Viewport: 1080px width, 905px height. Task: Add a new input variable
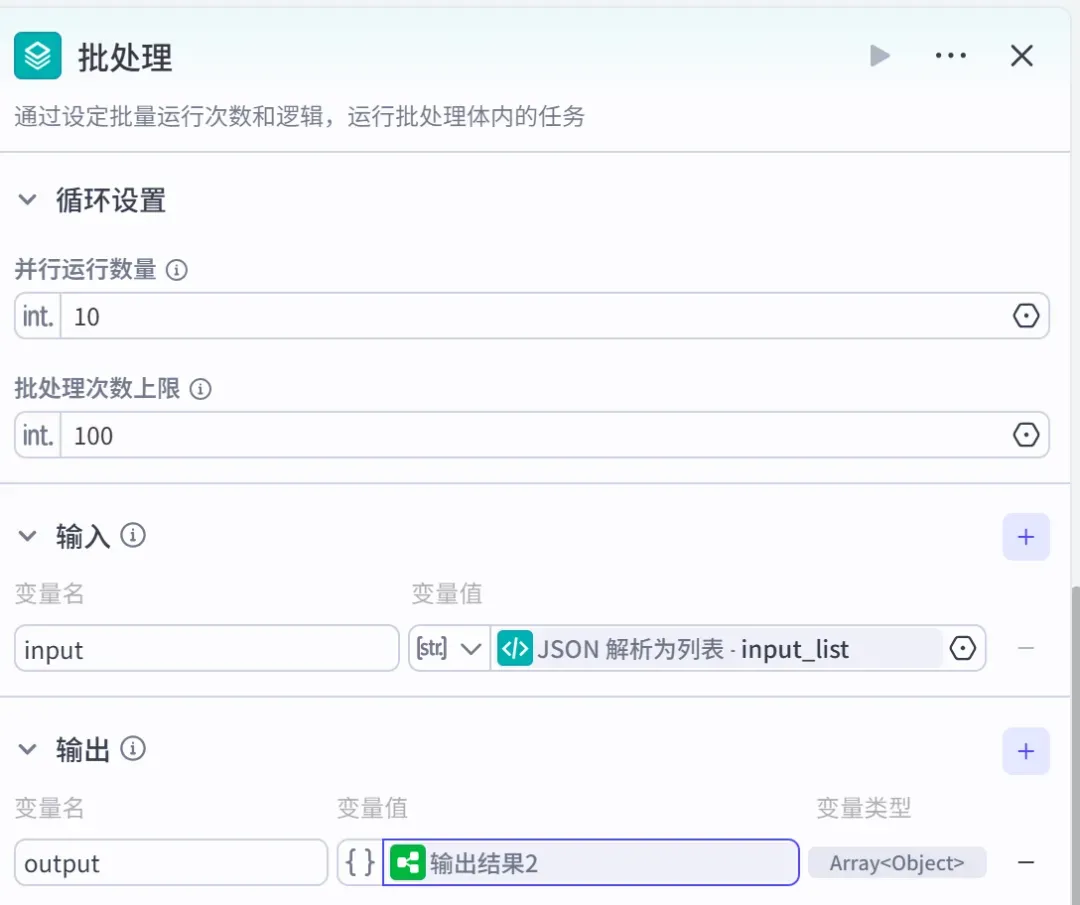pyautogui.click(x=1026, y=537)
